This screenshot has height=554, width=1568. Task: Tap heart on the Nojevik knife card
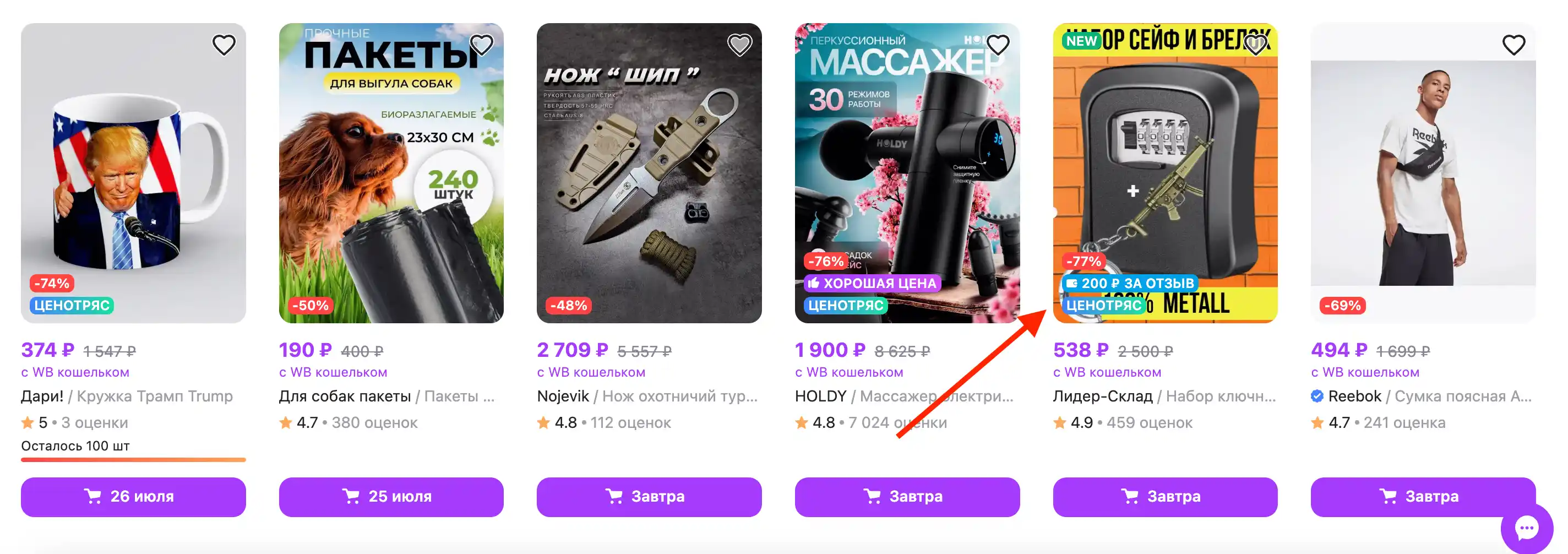tap(739, 45)
